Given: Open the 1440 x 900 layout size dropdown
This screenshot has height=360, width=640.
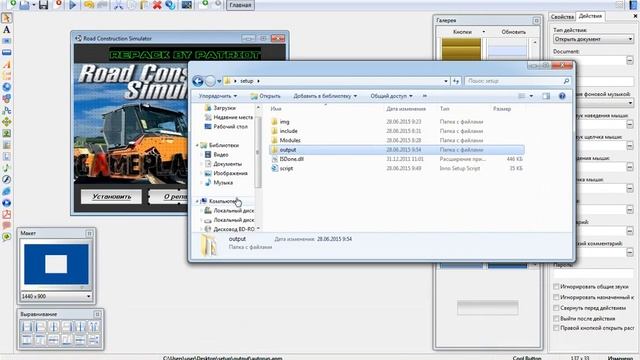Looking at the screenshot, I should click(x=56, y=296).
